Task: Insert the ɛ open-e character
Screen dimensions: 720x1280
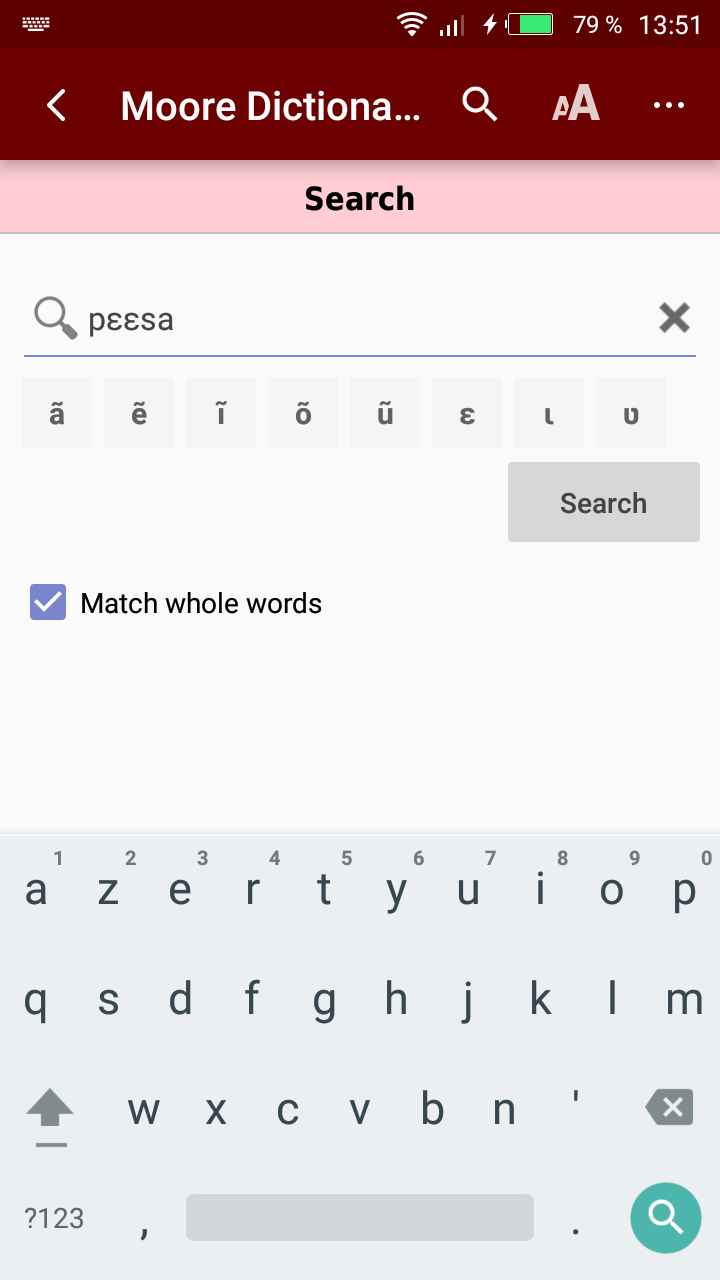Action: tap(467, 413)
